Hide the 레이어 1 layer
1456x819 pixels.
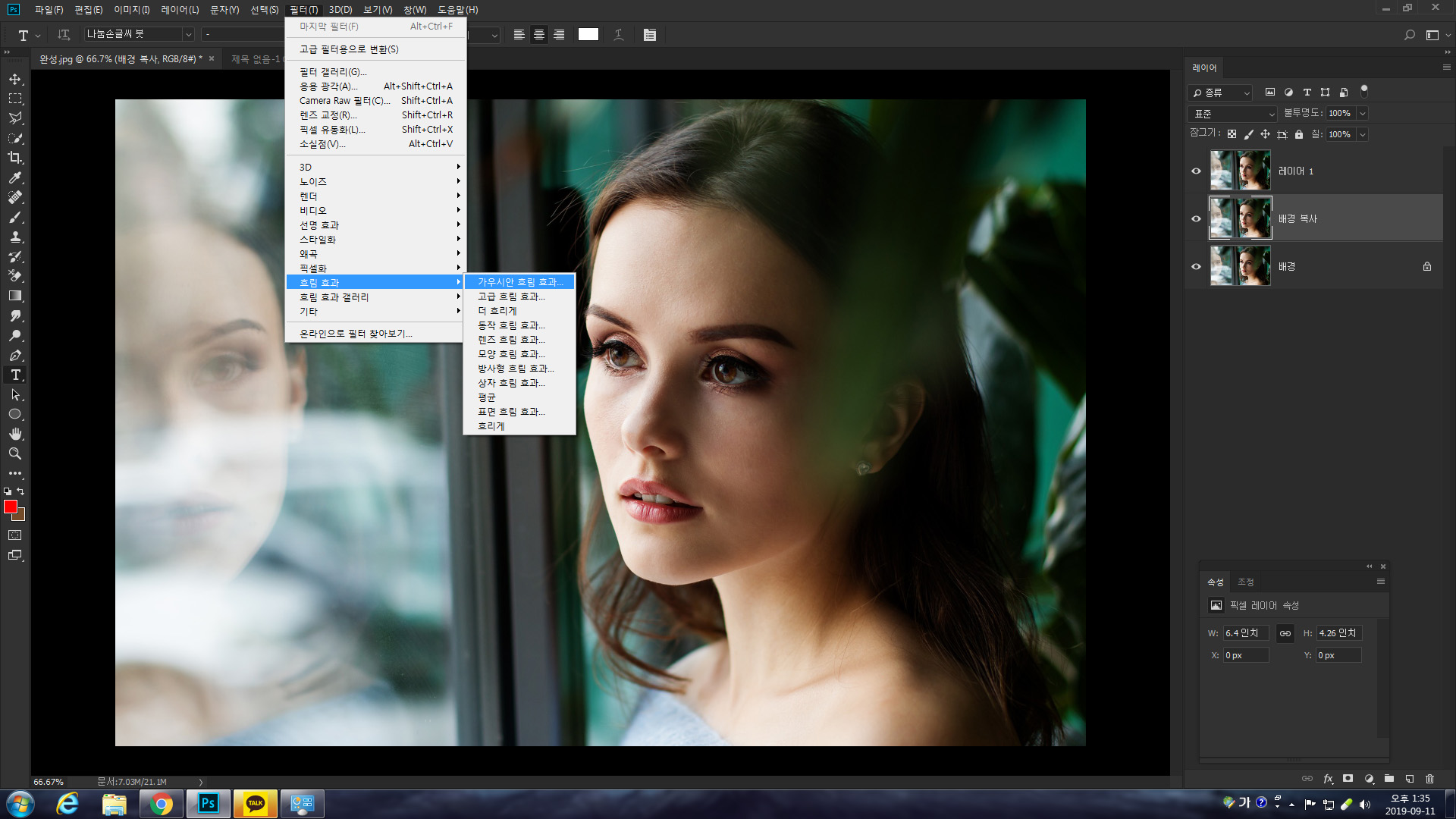pyautogui.click(x=1196, y=171)
